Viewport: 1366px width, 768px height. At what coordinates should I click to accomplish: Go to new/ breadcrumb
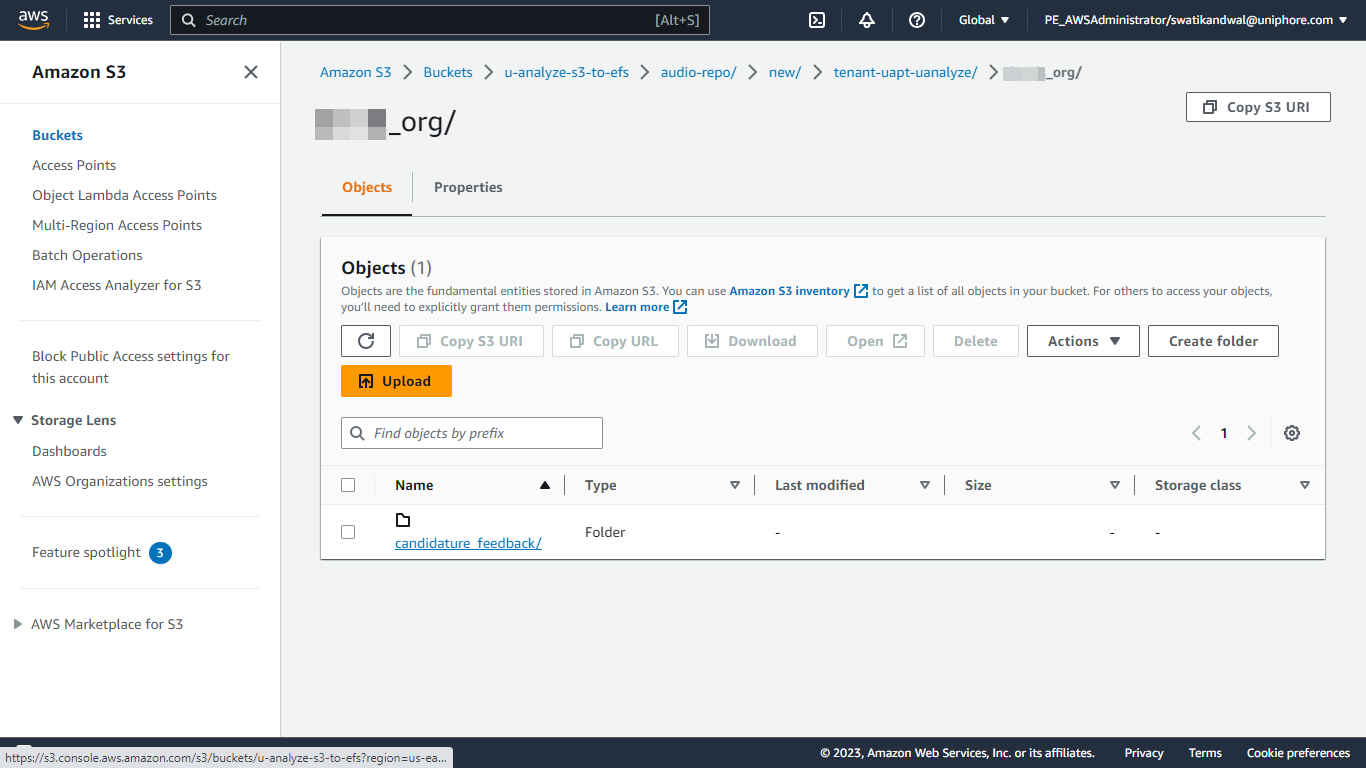785,72
